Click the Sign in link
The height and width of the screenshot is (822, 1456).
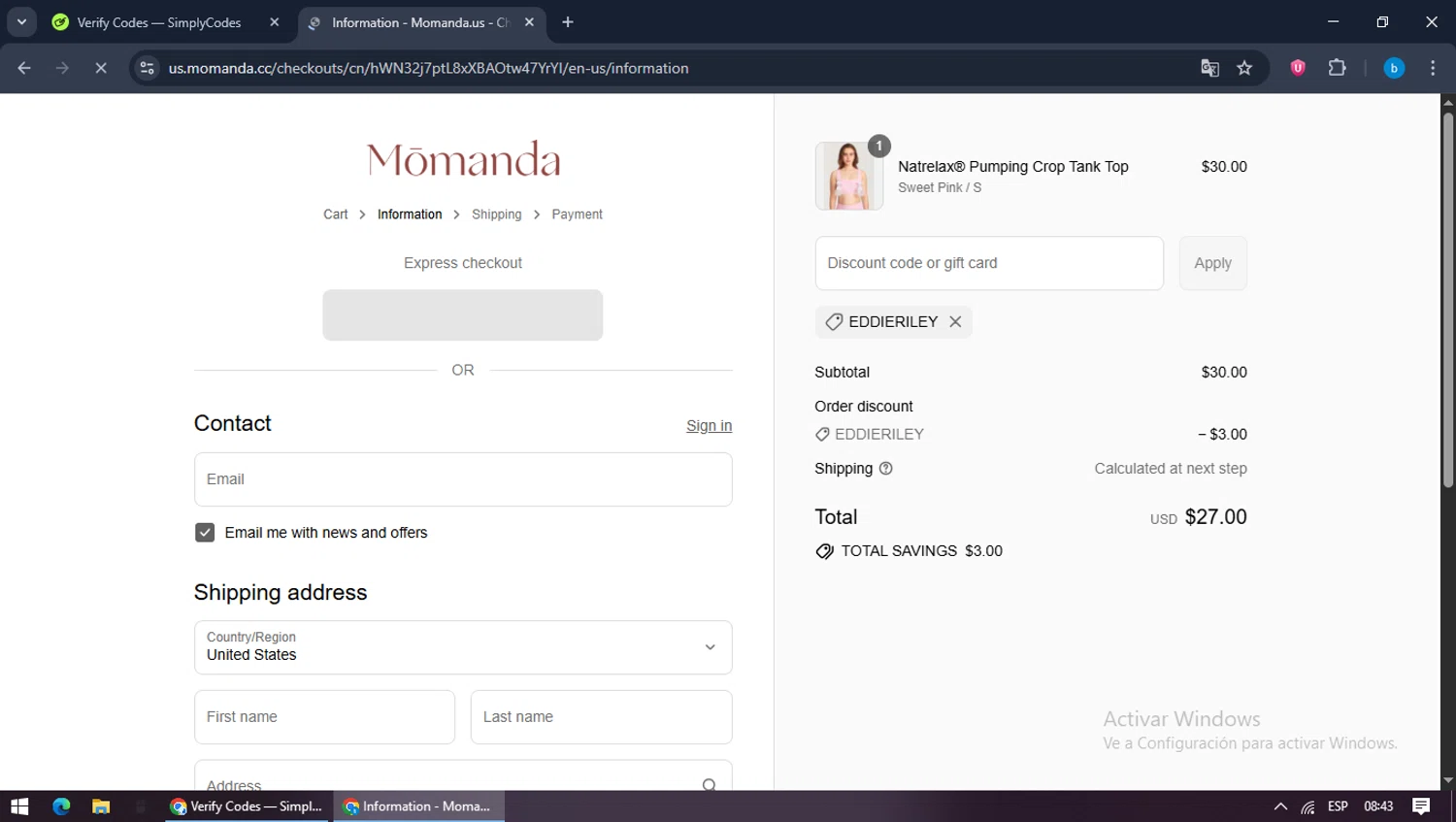pyautogui.click(x=709, y=425)
